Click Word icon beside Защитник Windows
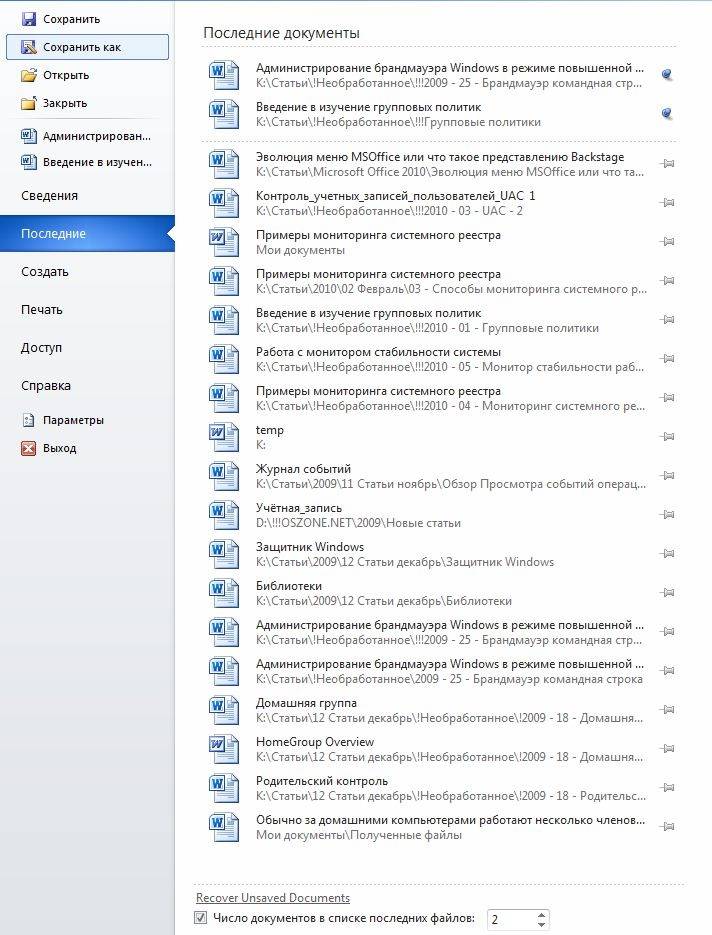 coord(224,554)
